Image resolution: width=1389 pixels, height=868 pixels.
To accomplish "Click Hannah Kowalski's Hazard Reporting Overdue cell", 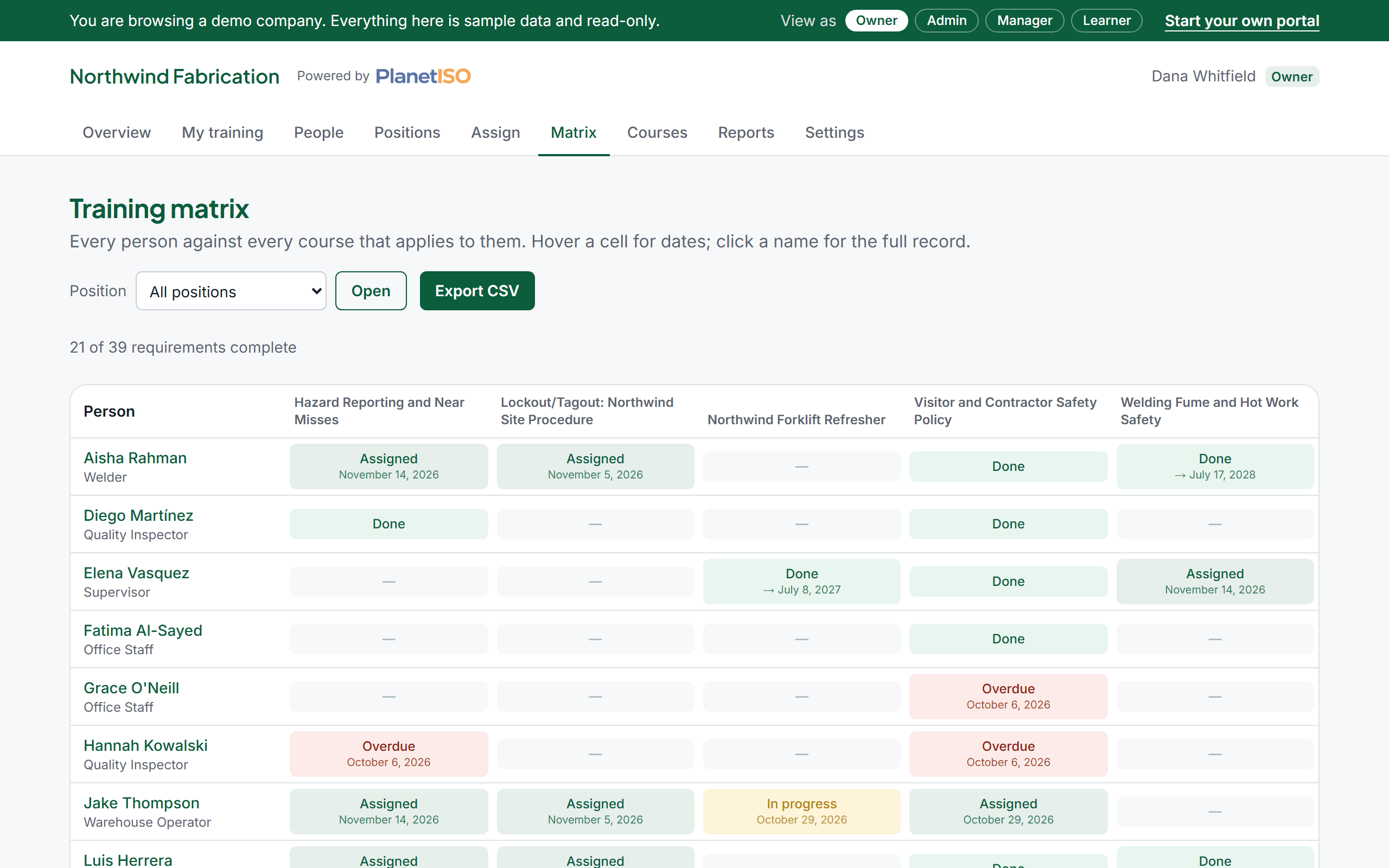I will 388,754.
